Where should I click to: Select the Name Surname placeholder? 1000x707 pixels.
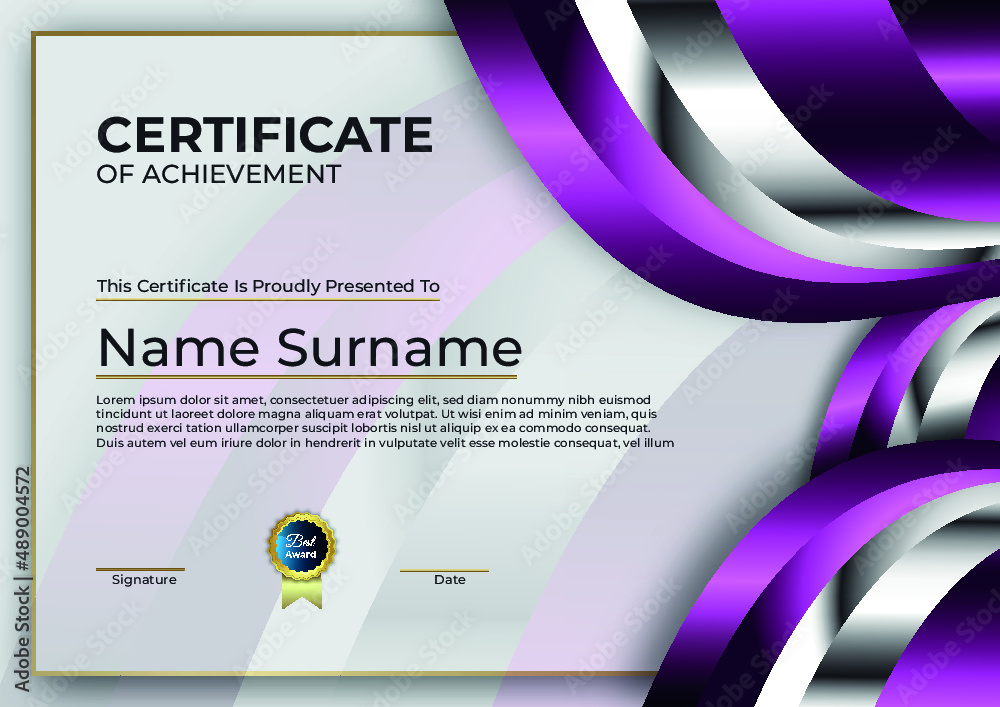(310, 347)
